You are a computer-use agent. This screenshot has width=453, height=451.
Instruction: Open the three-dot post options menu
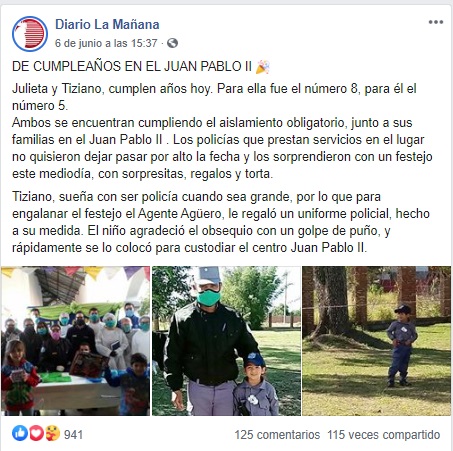click(436, 22)
